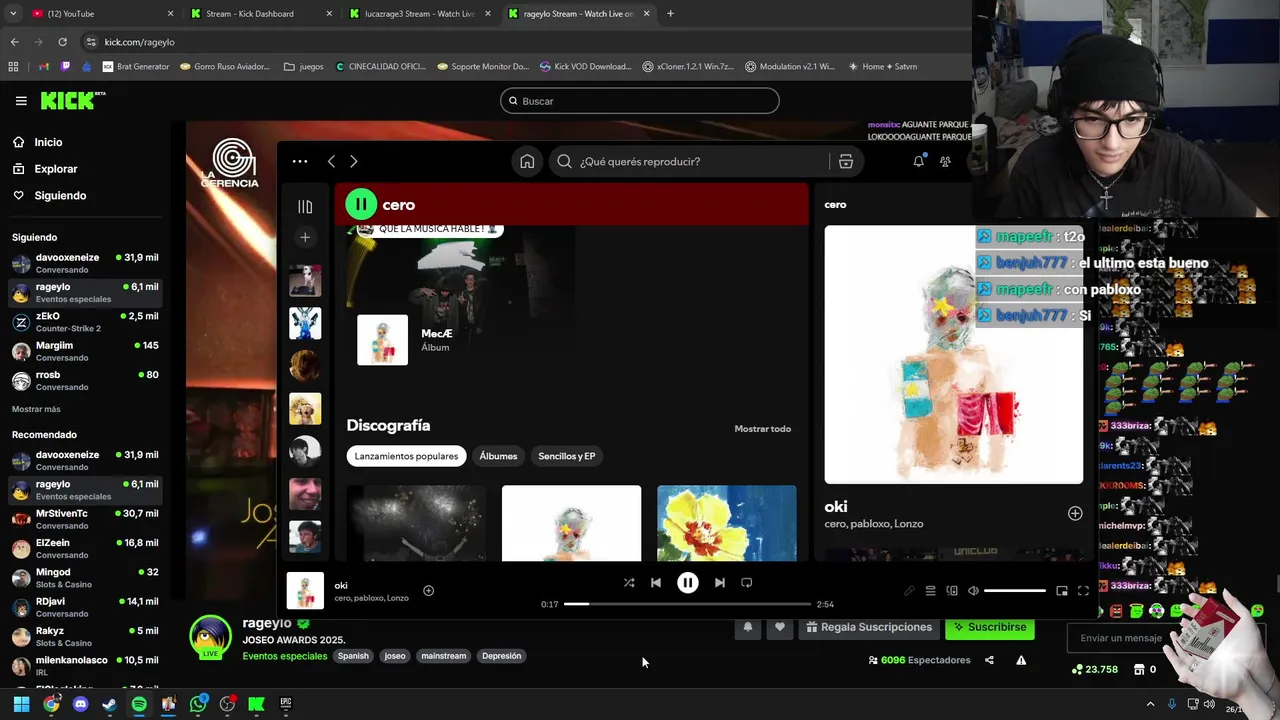Click Mostrar todo in Discografía

pyautogui.click(x=763, y=429)
